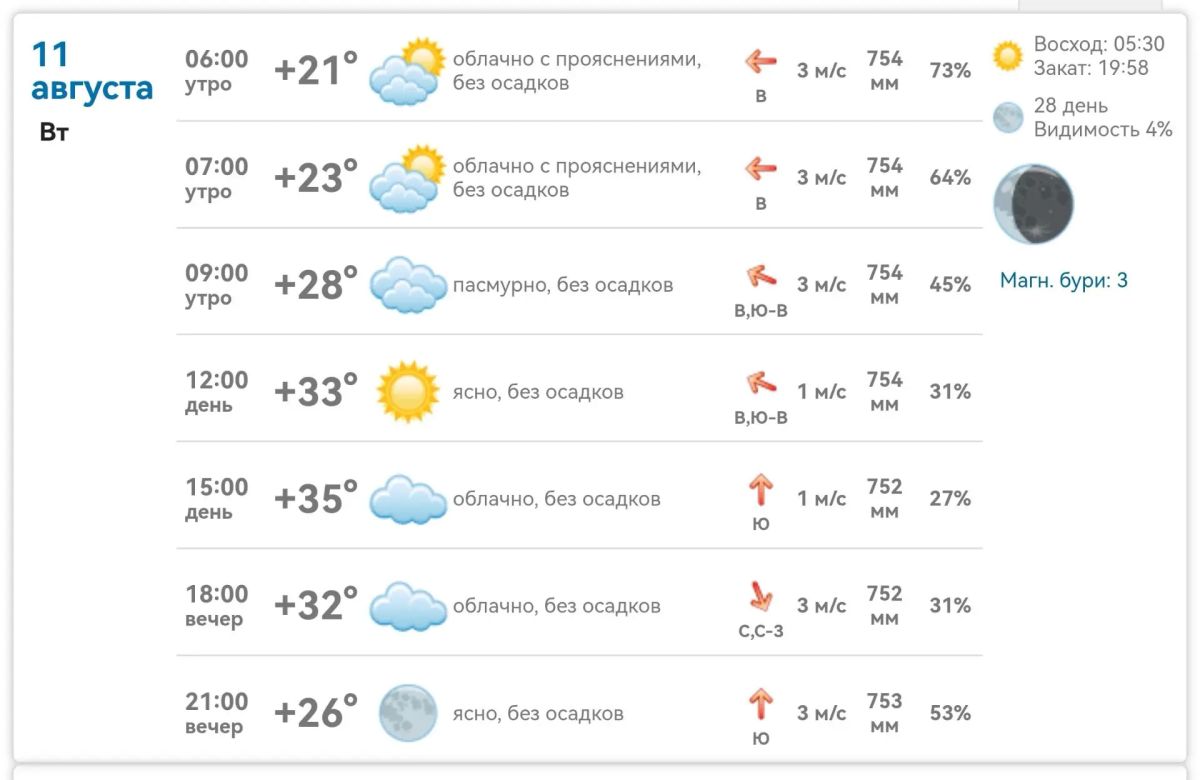Click the small moon icon beside 28 день
The image size is (1200, 780).
[1009, 117]
